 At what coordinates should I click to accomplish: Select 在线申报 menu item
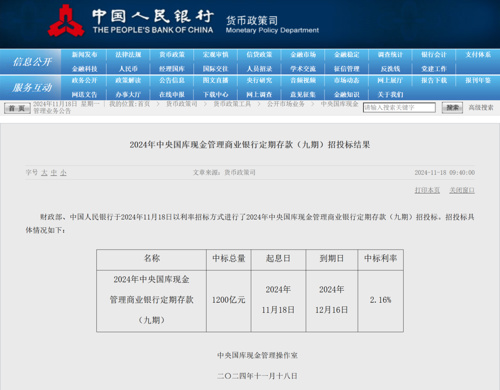pos(172,94)
